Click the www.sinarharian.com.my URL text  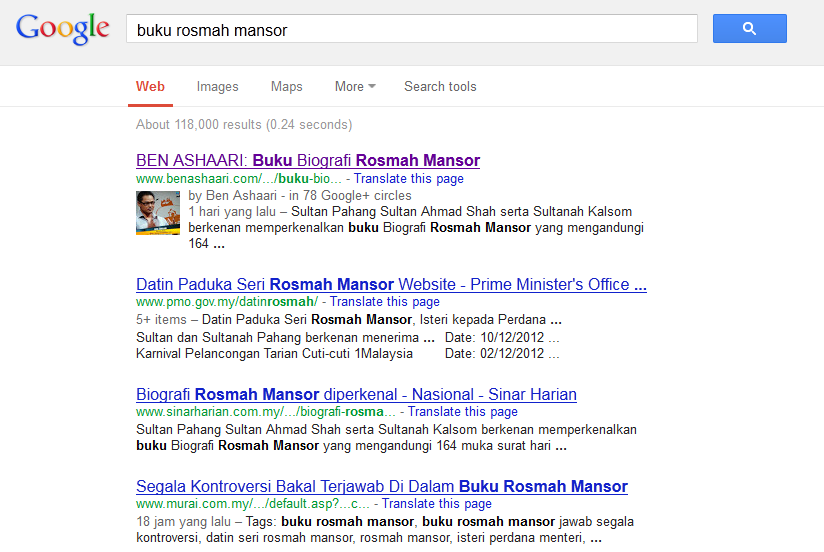[x=265, y=412]
